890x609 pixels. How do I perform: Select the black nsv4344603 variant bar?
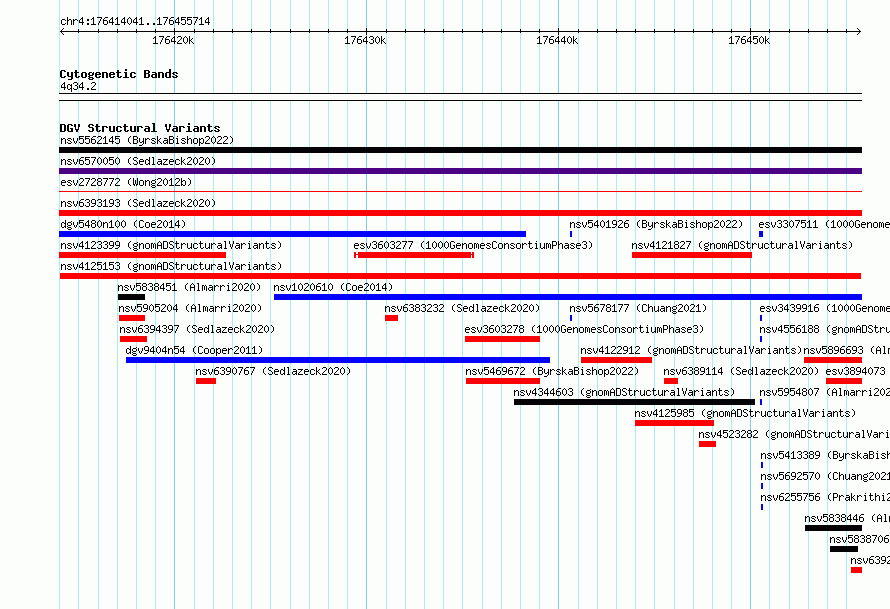(x=635, y=402)
